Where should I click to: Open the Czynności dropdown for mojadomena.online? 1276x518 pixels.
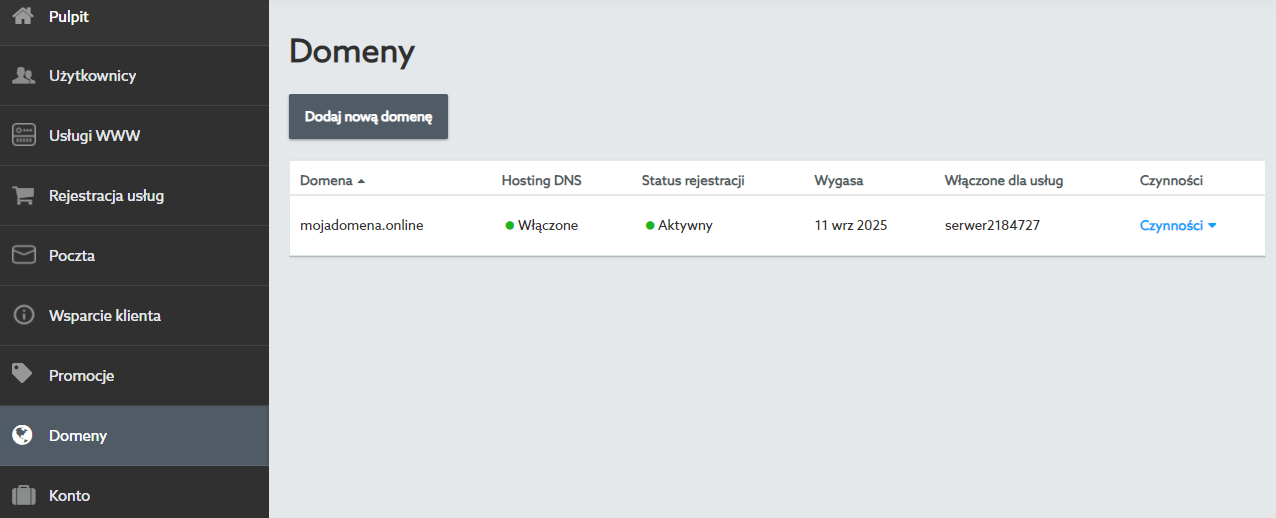[x=1177, y=226]
